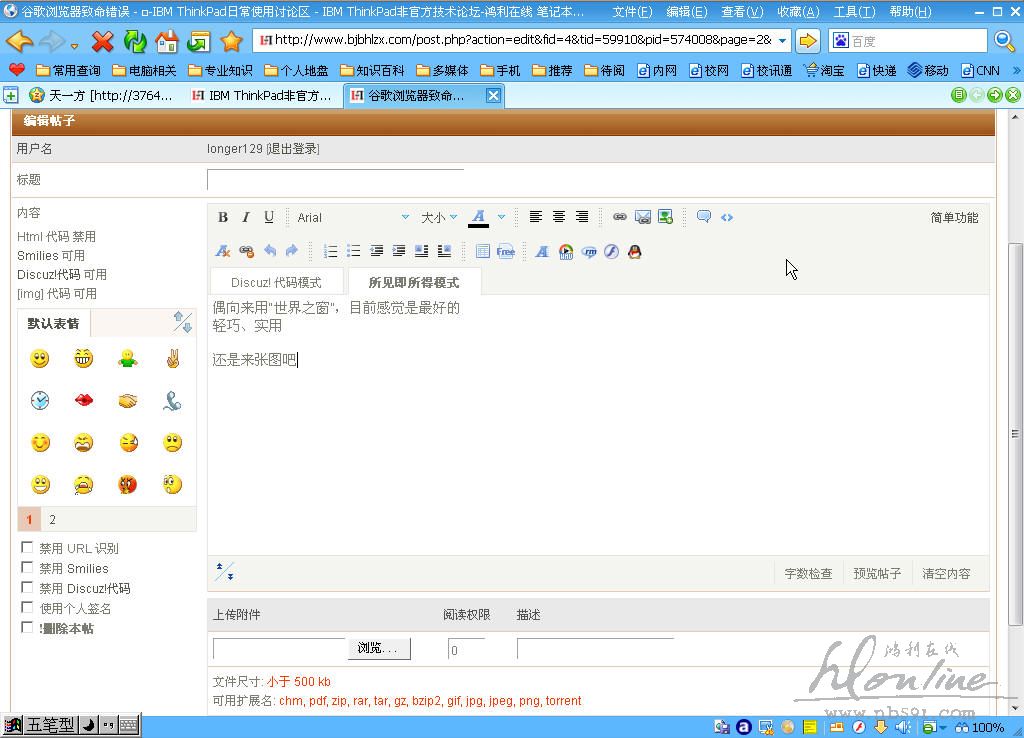Screen dimensions: 1024x738
Task: Click the red X stop loading button
Action: point(102,41)
